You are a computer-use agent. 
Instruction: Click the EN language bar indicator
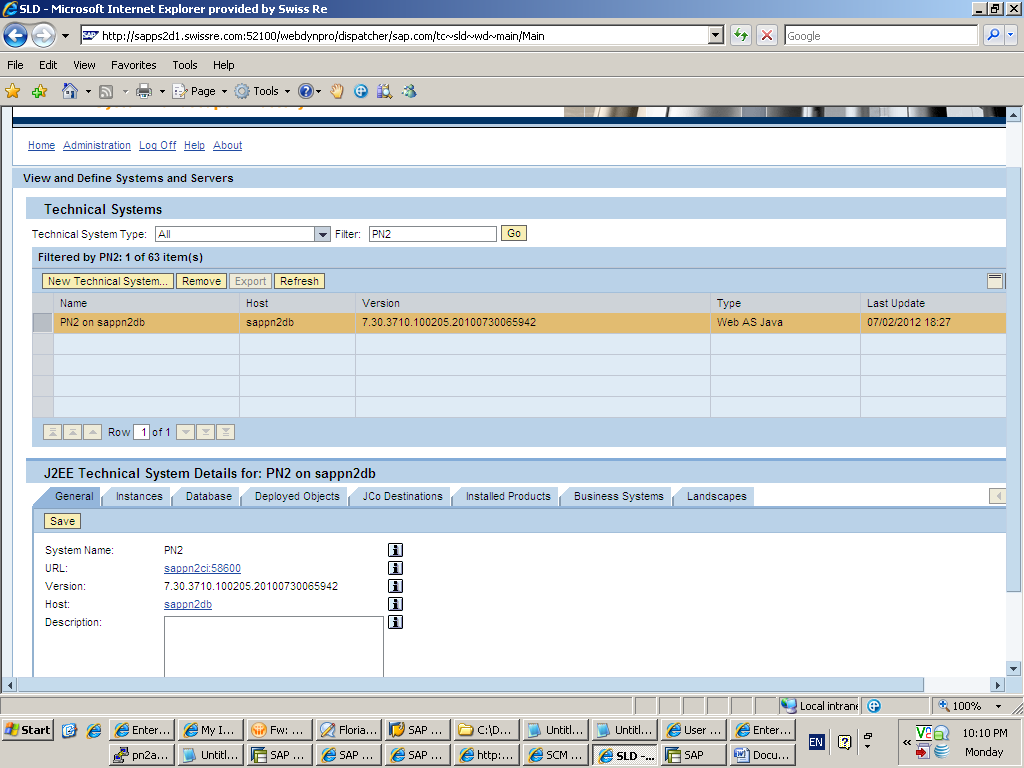tap(816, 742)
